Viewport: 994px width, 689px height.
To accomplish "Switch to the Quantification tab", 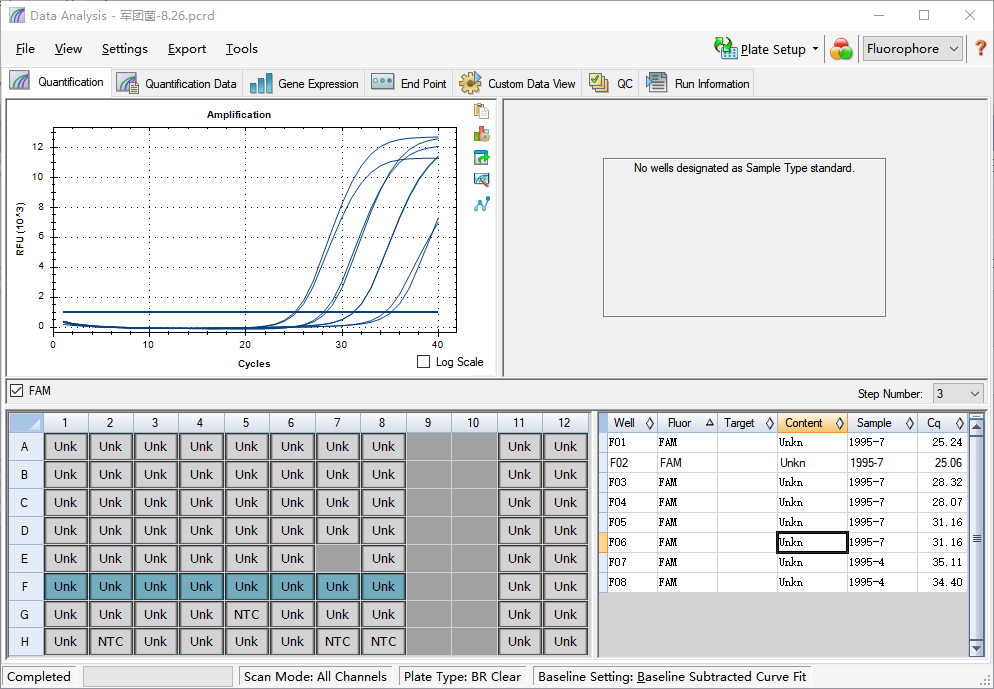I will (x=56, y=82).
